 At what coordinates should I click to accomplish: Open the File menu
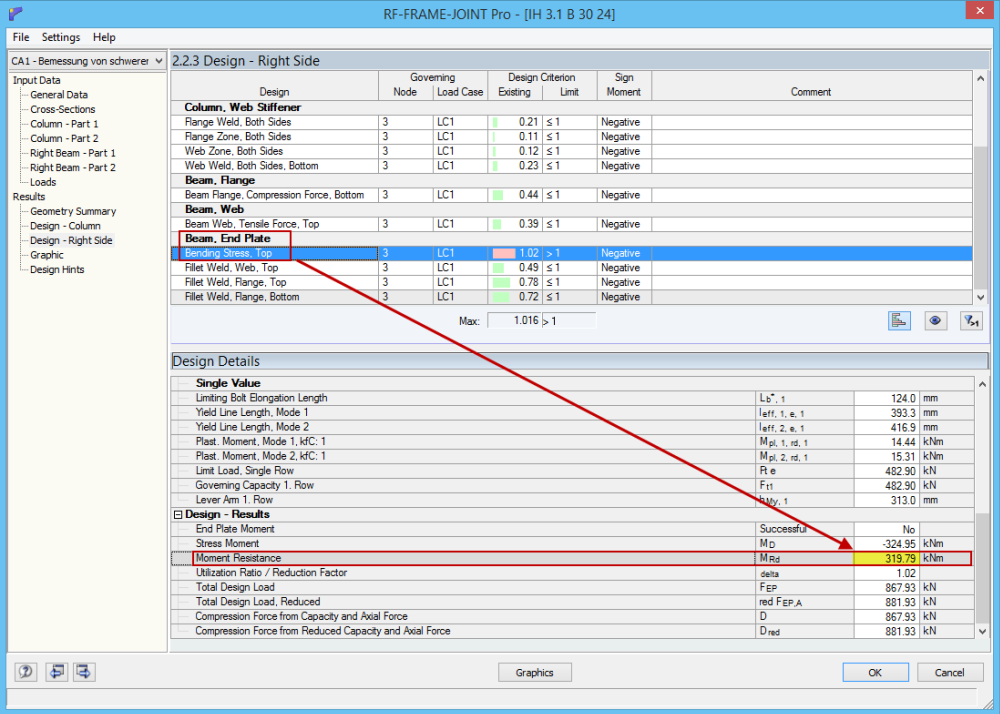click(20, 37)
